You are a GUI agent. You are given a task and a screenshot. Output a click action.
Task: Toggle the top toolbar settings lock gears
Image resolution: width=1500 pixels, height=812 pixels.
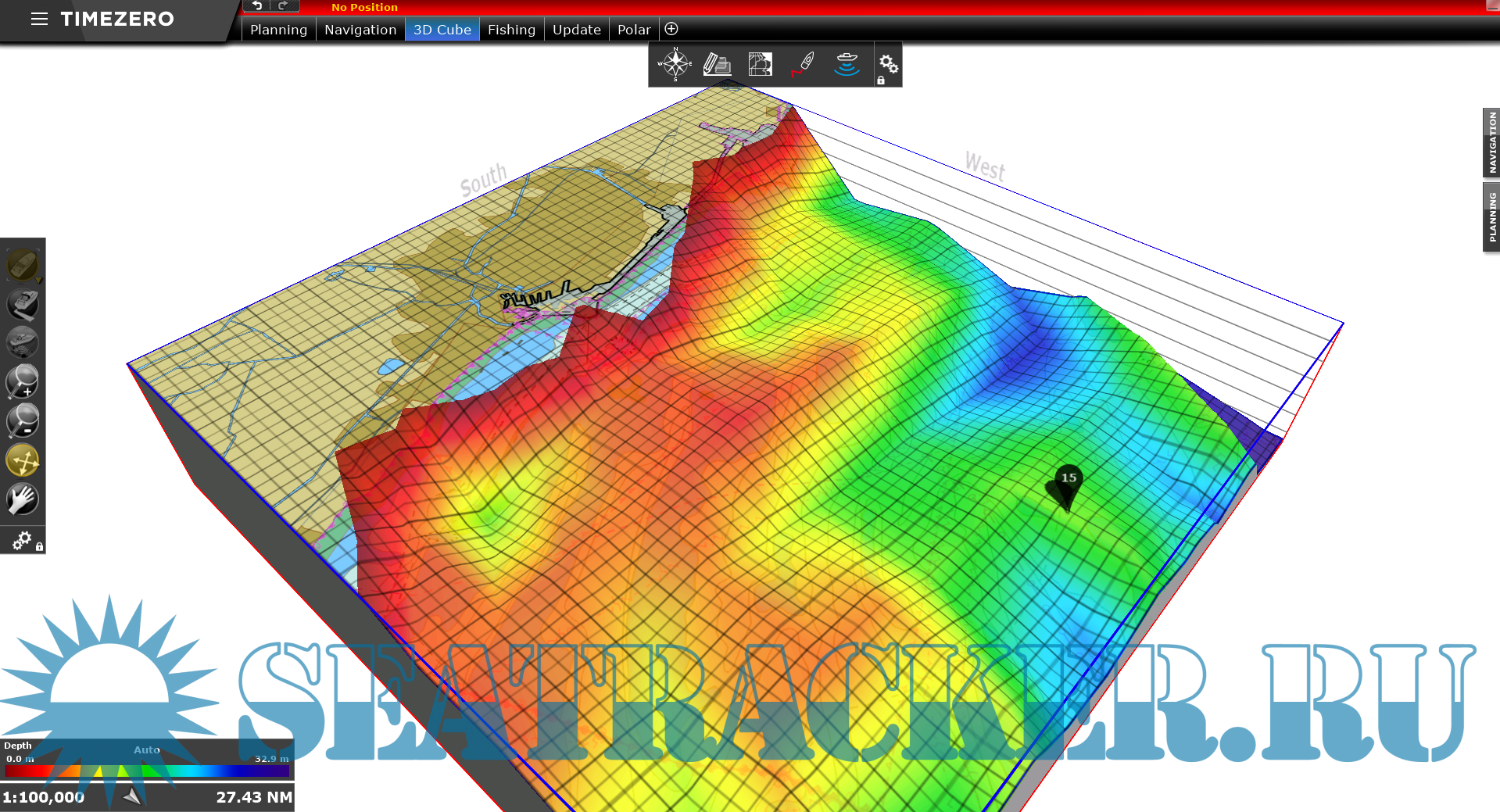pos(888,66)
